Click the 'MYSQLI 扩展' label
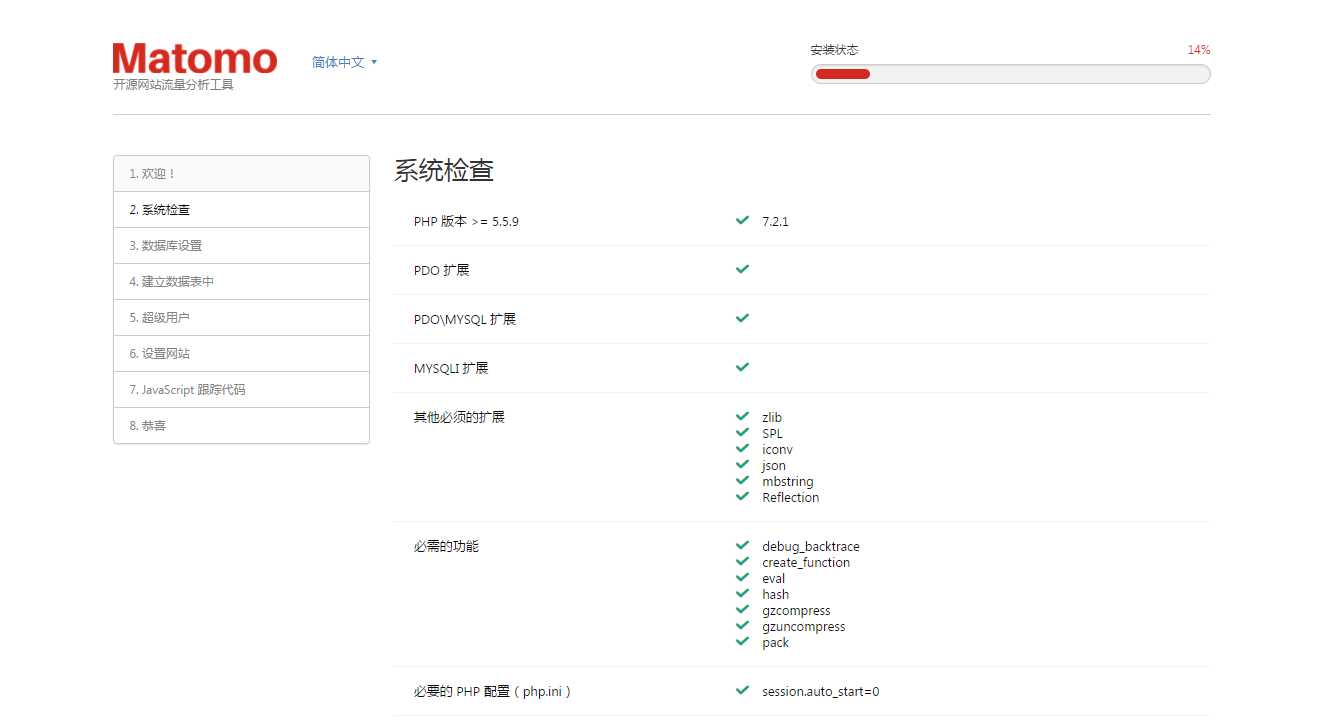The height and width of the screenshot is (727, 1325). [x=451, y=369]
